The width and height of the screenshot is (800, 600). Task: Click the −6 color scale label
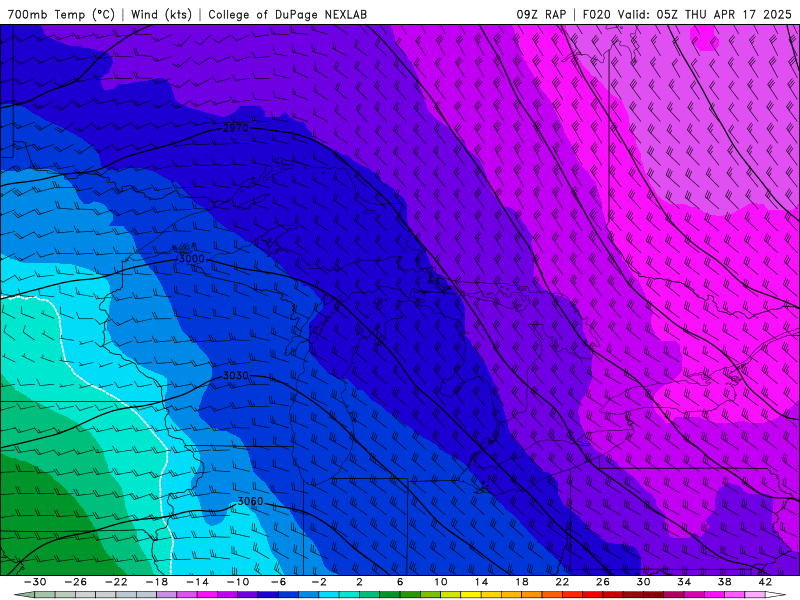pyautogui.click(x=279, y=582)
